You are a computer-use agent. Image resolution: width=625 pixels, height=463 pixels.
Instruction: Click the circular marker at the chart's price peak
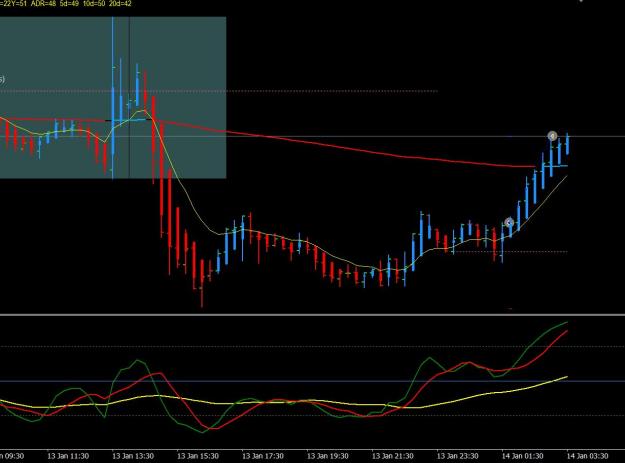point(552,136)
